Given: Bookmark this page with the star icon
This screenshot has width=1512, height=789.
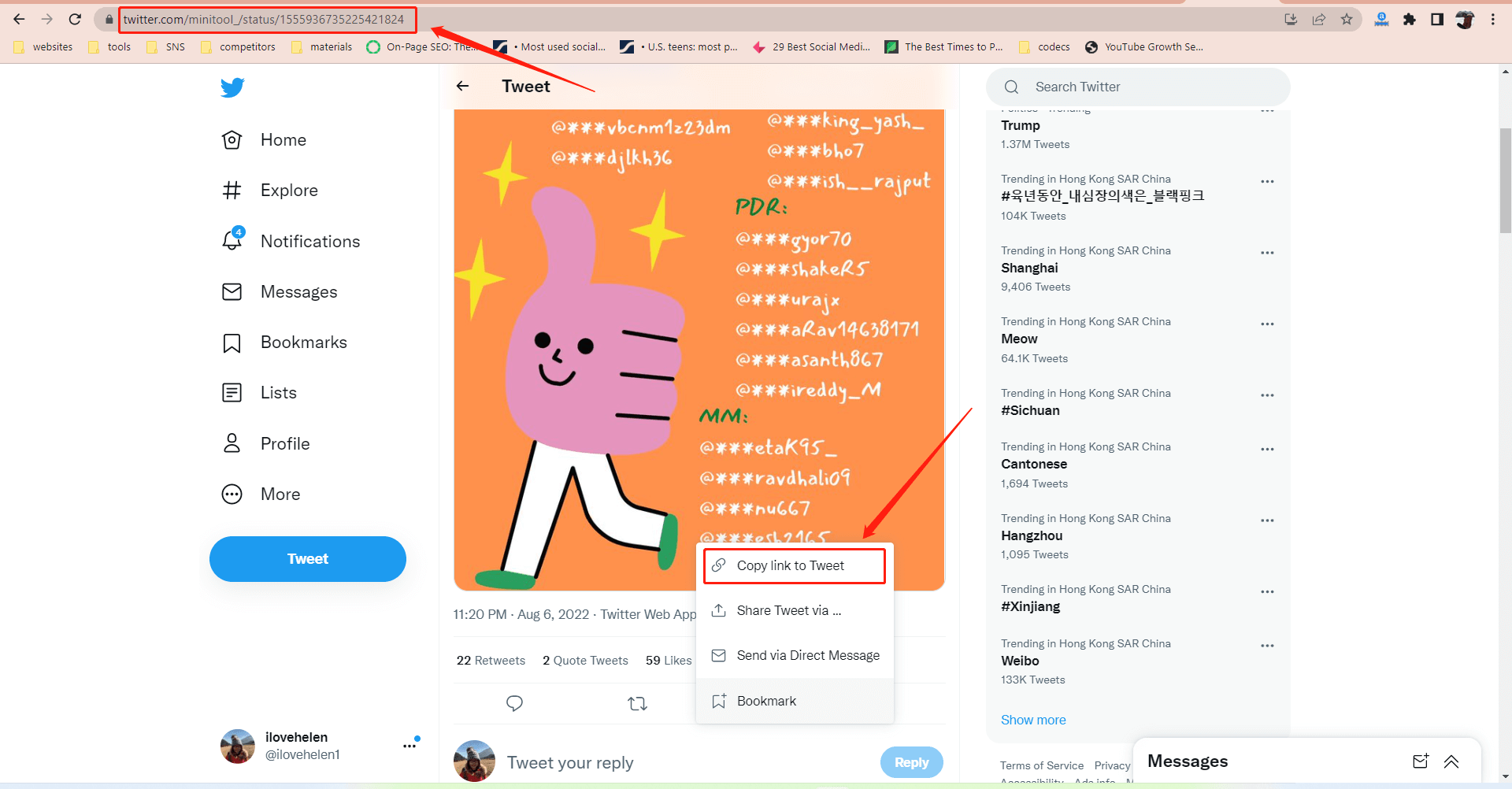Looking at the screenshot, I should pos(1347,19).
